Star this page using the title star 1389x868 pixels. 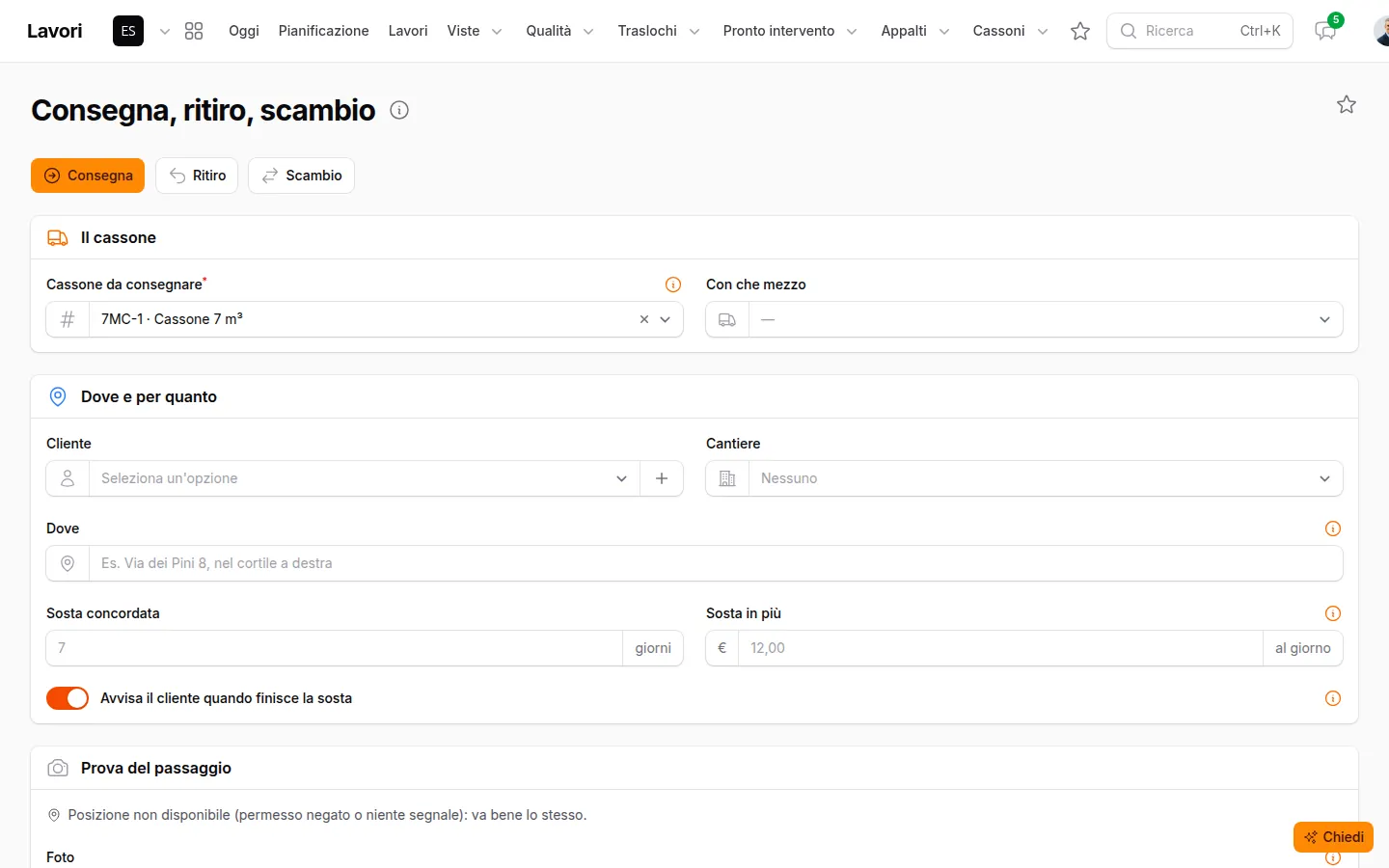click(x=1347, y=104)
